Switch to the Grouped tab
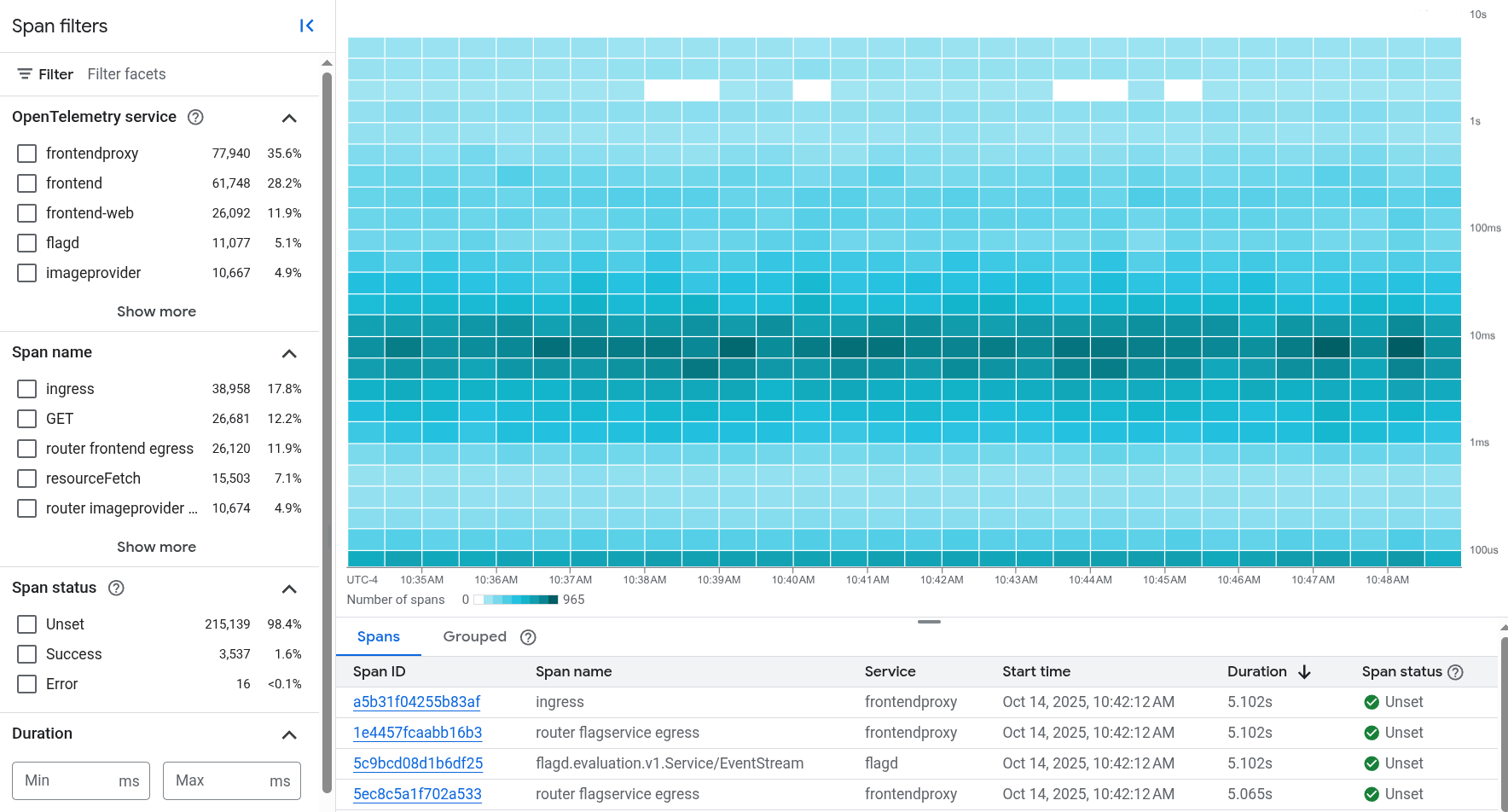The image size is (1508, 812). click(474, 636)
